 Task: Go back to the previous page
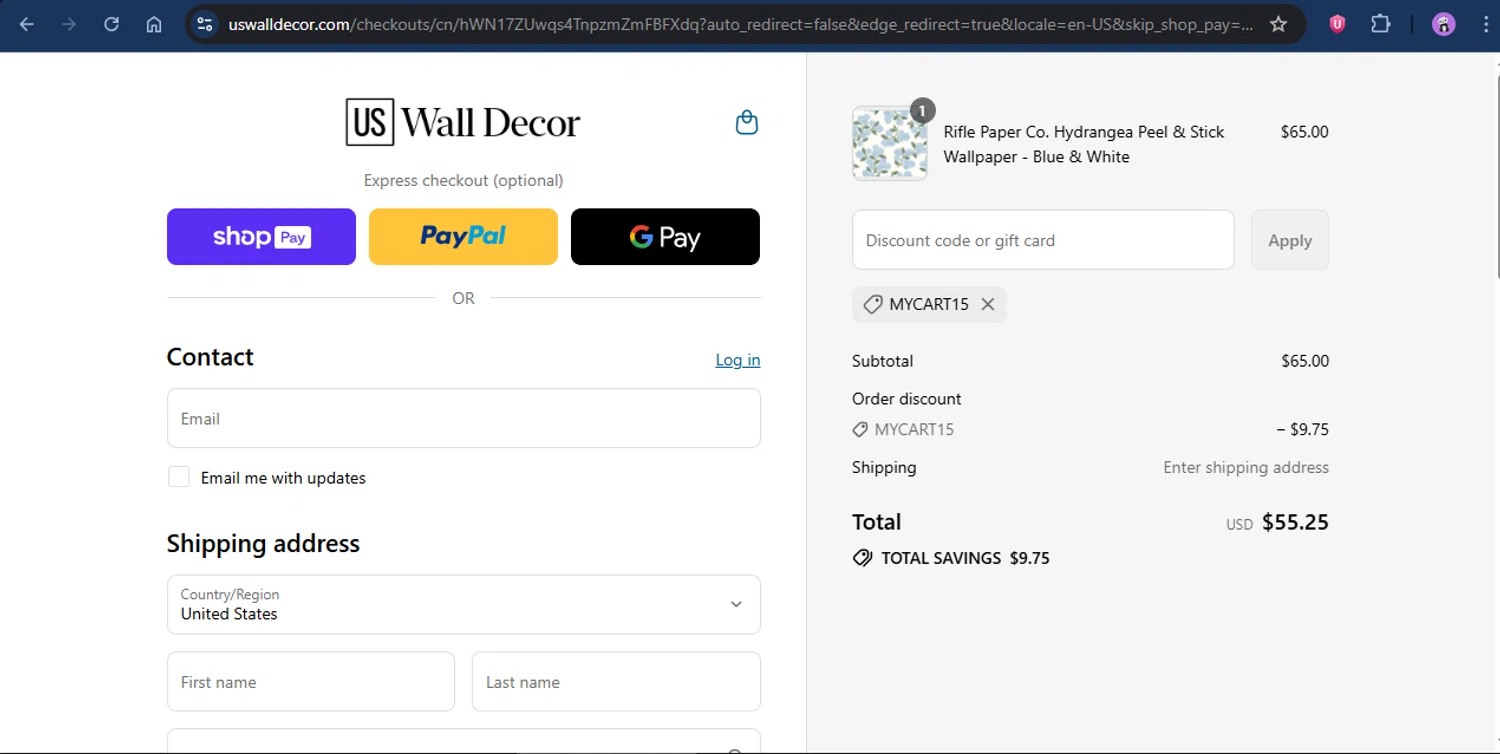point(27,25)
